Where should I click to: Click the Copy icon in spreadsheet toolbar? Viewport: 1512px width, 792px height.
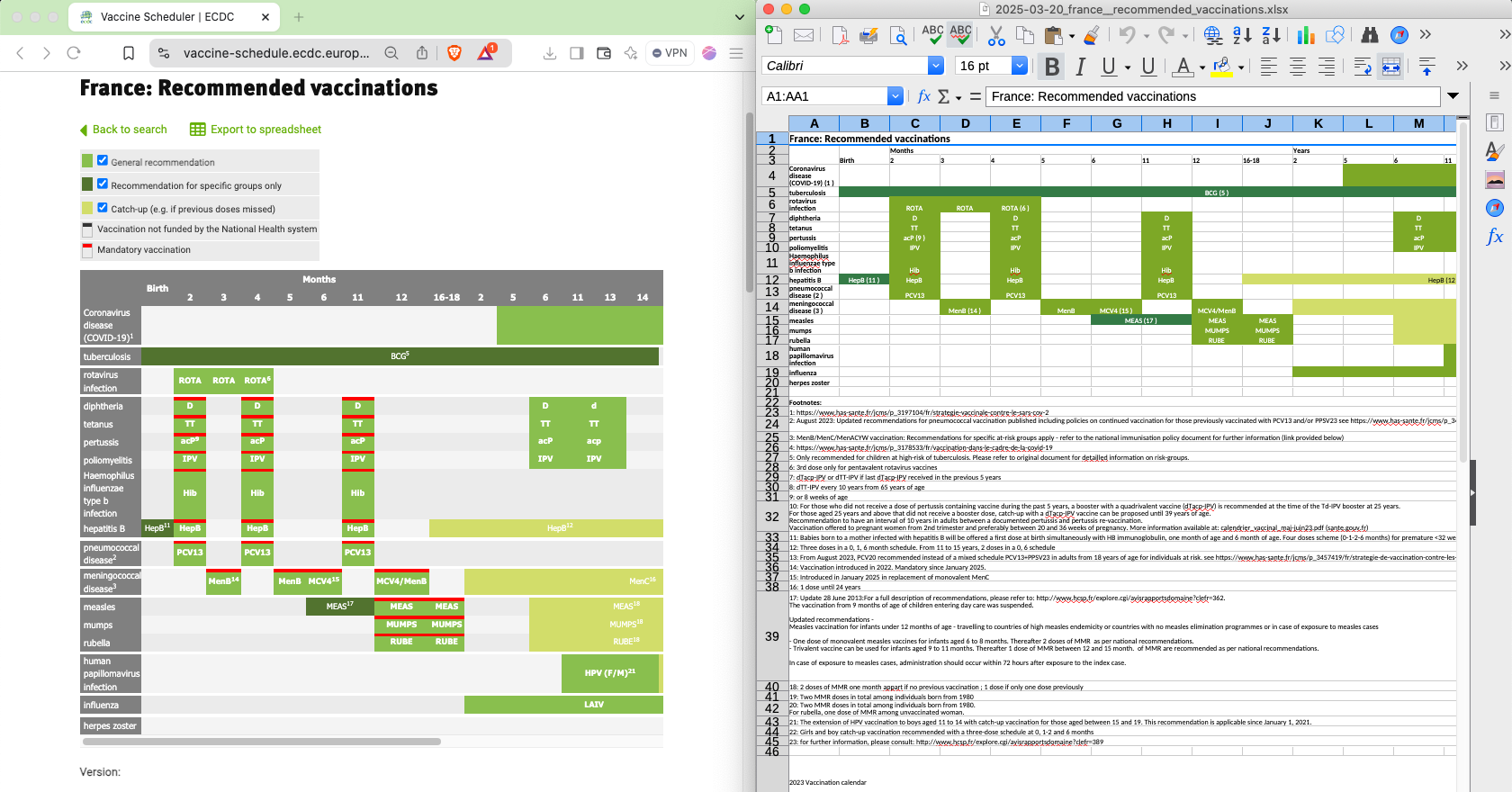coord(1025,35)
